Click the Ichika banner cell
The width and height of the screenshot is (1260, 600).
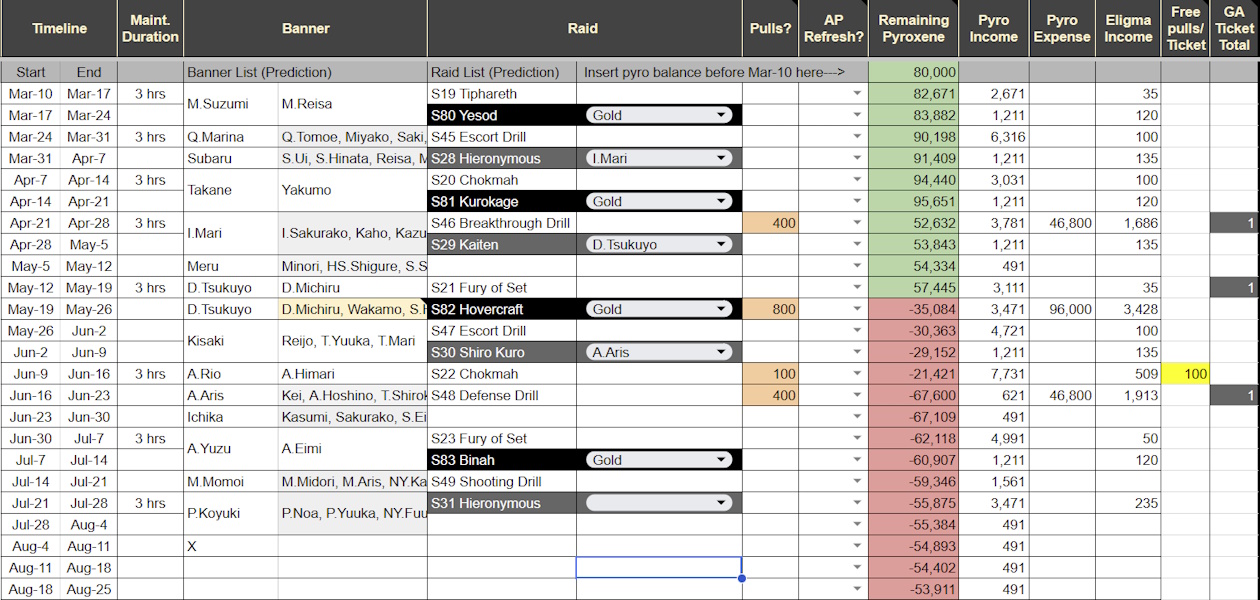point(231,417)
